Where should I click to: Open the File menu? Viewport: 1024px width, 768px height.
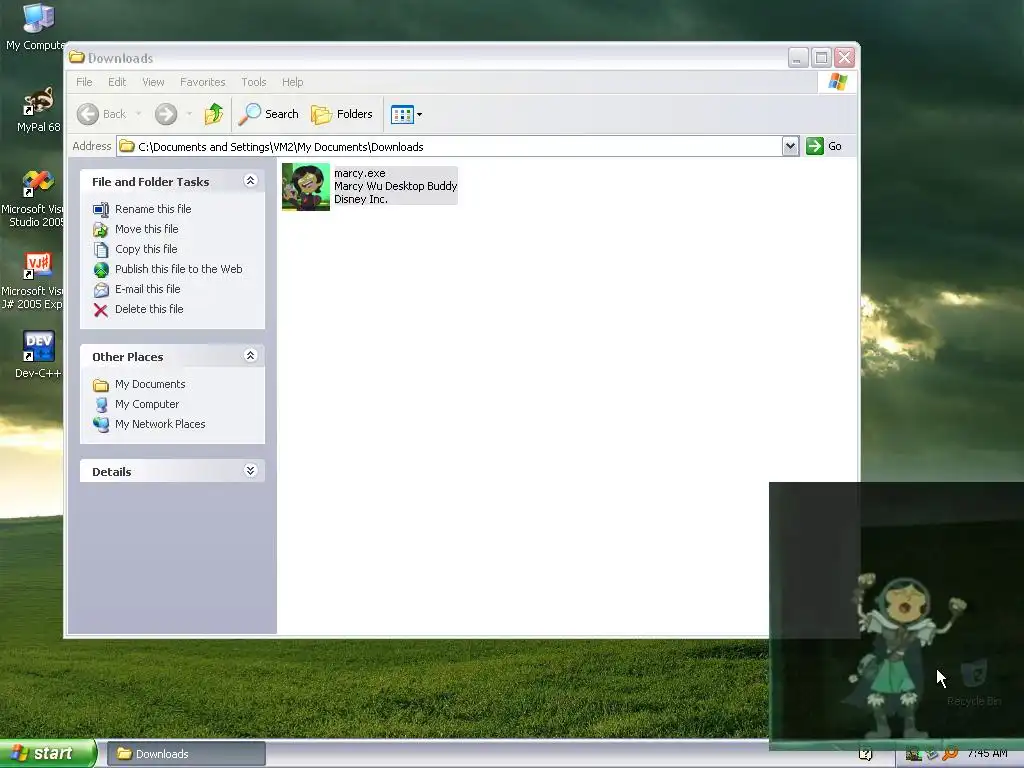point(84,82)
